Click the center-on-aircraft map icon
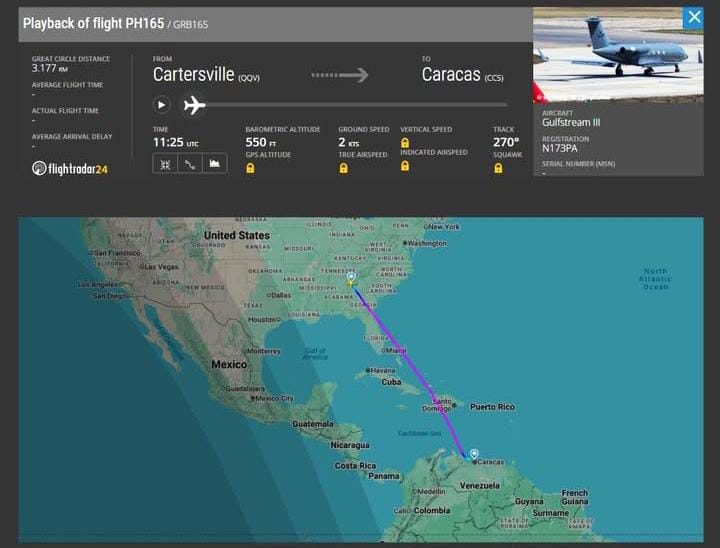 pos(165,164)
